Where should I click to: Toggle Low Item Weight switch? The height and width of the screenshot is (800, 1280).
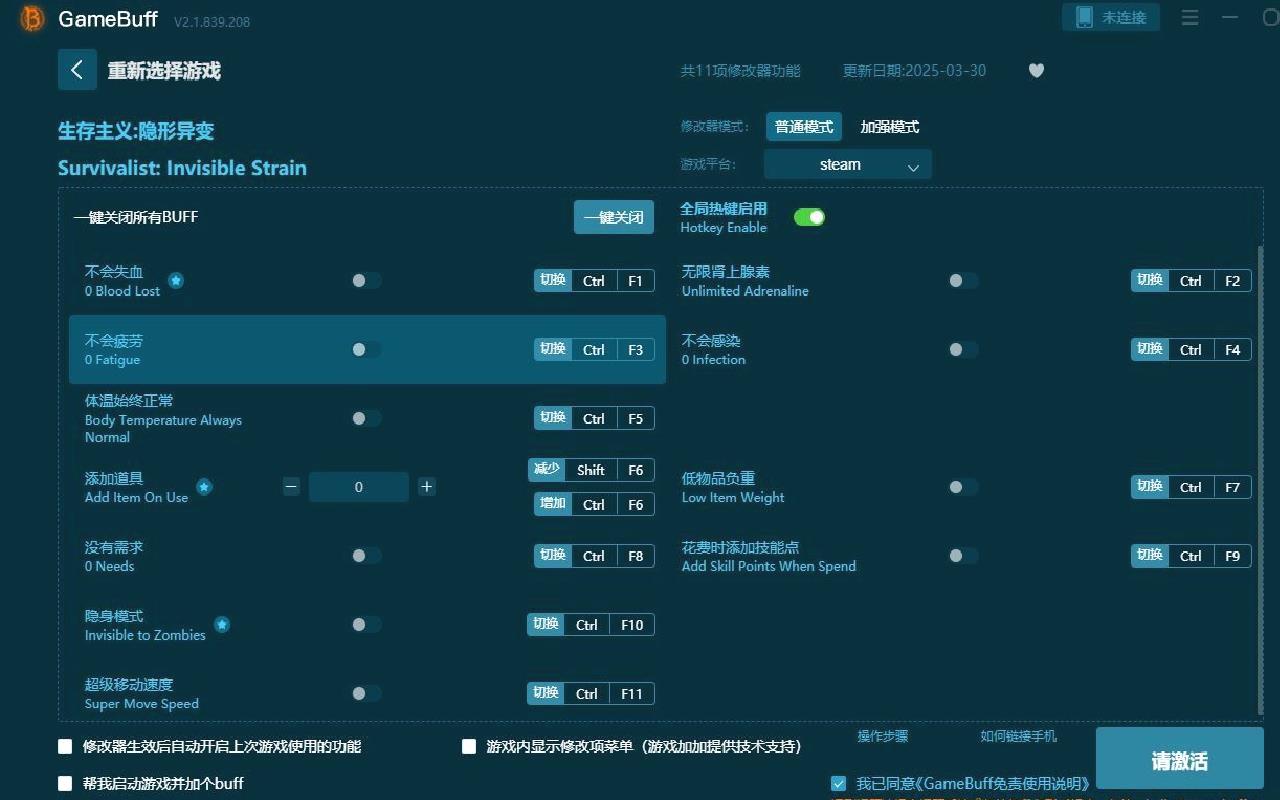point(963,487)
